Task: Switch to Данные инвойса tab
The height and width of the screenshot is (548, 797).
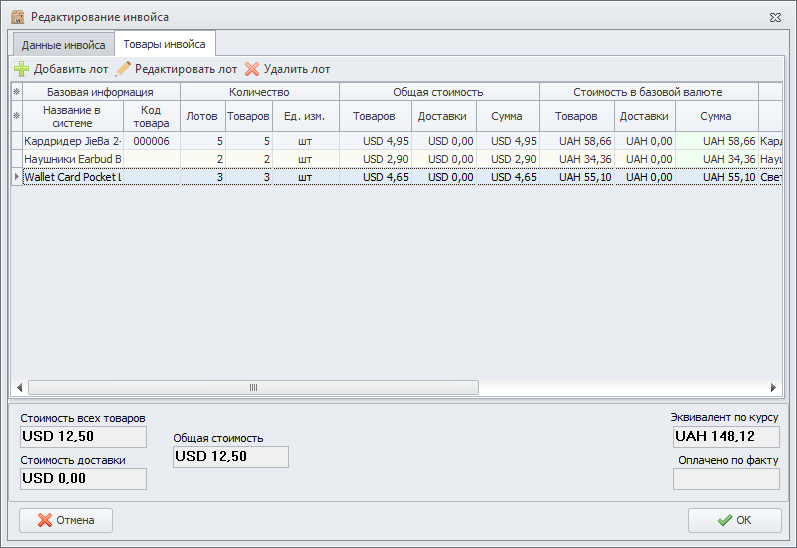Action: [x=63, y=45]
